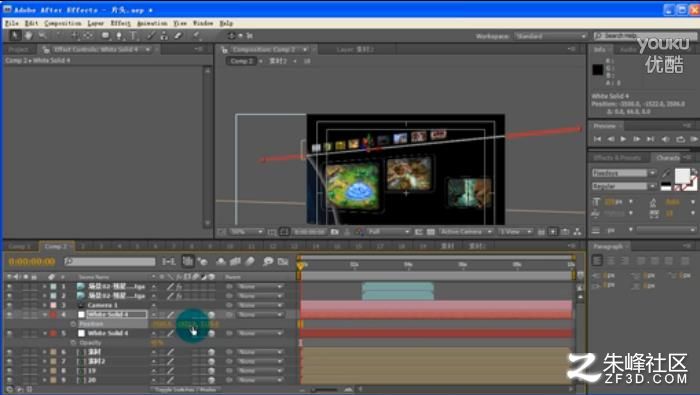Click the composition mini-flowchart icon in timeline
The width and height of the screenshot is (700, 395).
(169, 262)
